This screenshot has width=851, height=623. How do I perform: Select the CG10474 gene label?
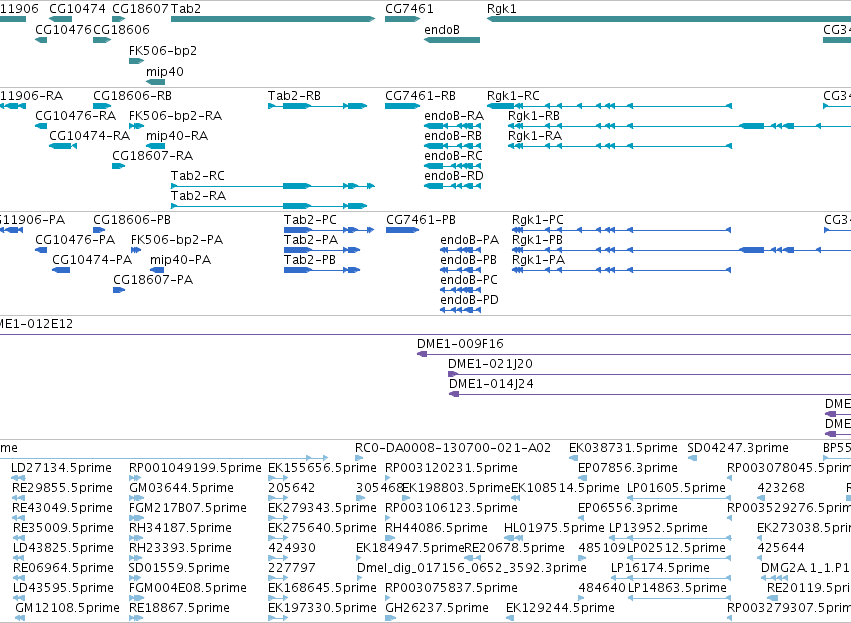click(77, 9)
